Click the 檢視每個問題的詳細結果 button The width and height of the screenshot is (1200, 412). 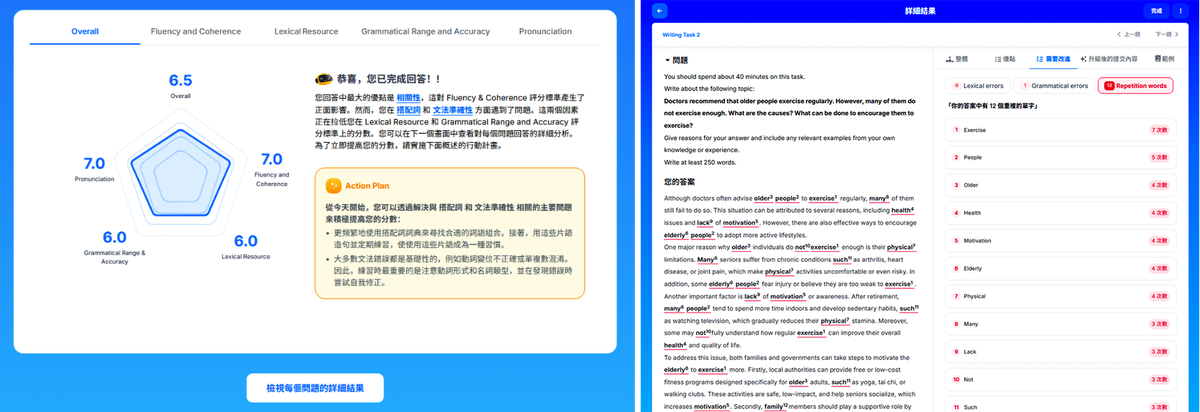coord(315,387)
